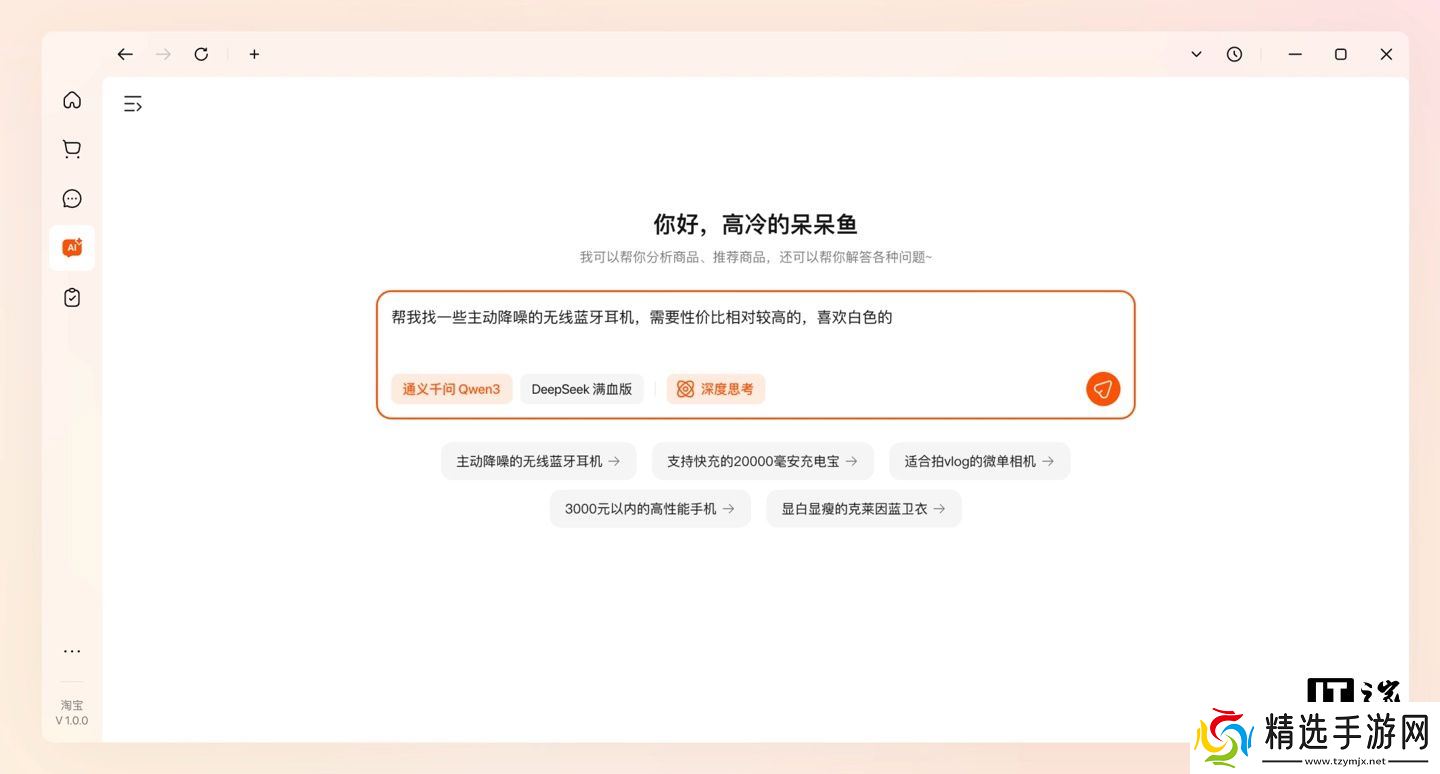Select the AI assistant sidebar icon

click(x=72, y=248)
